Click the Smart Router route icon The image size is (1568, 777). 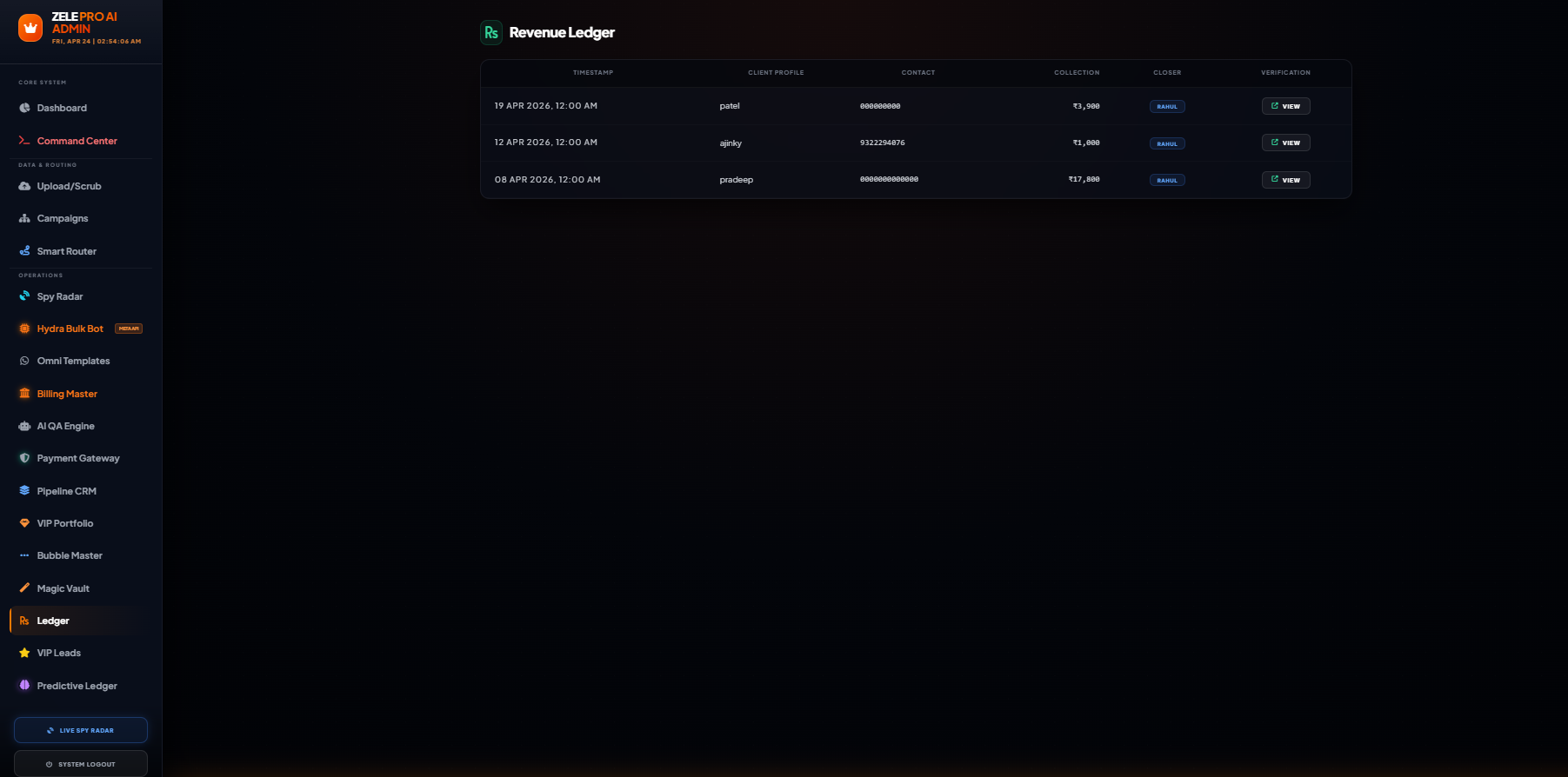(24, 250)
